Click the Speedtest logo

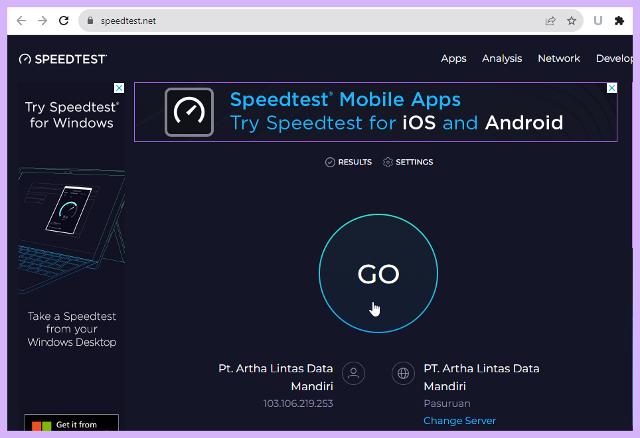pos(63,59)
